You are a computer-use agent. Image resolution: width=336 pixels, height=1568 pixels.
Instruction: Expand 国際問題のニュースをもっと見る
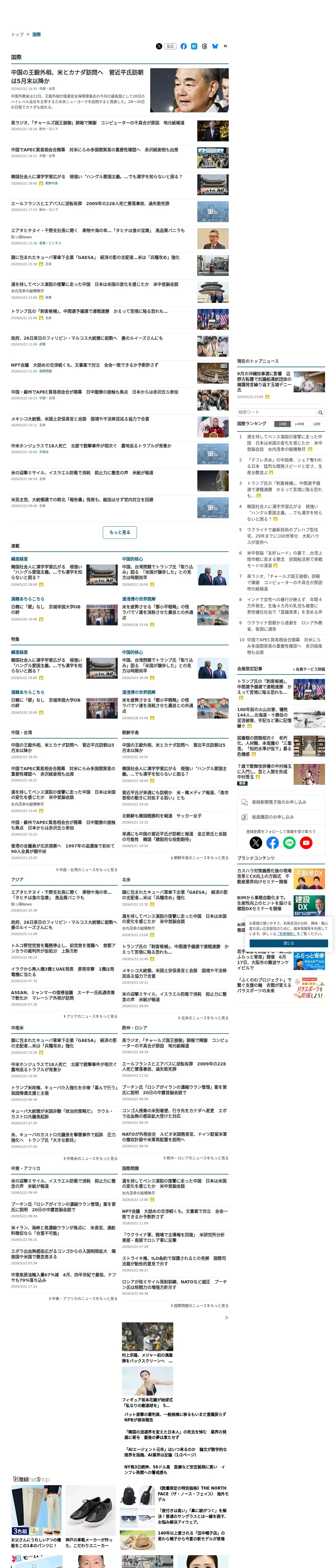point(199,1305)
